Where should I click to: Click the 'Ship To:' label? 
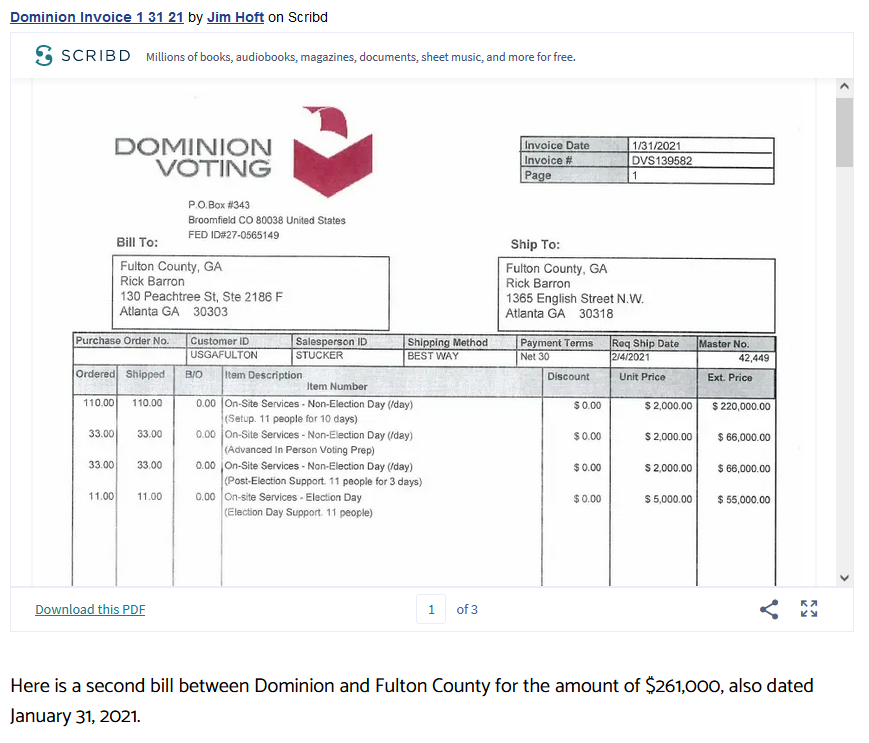coord(535,244)
